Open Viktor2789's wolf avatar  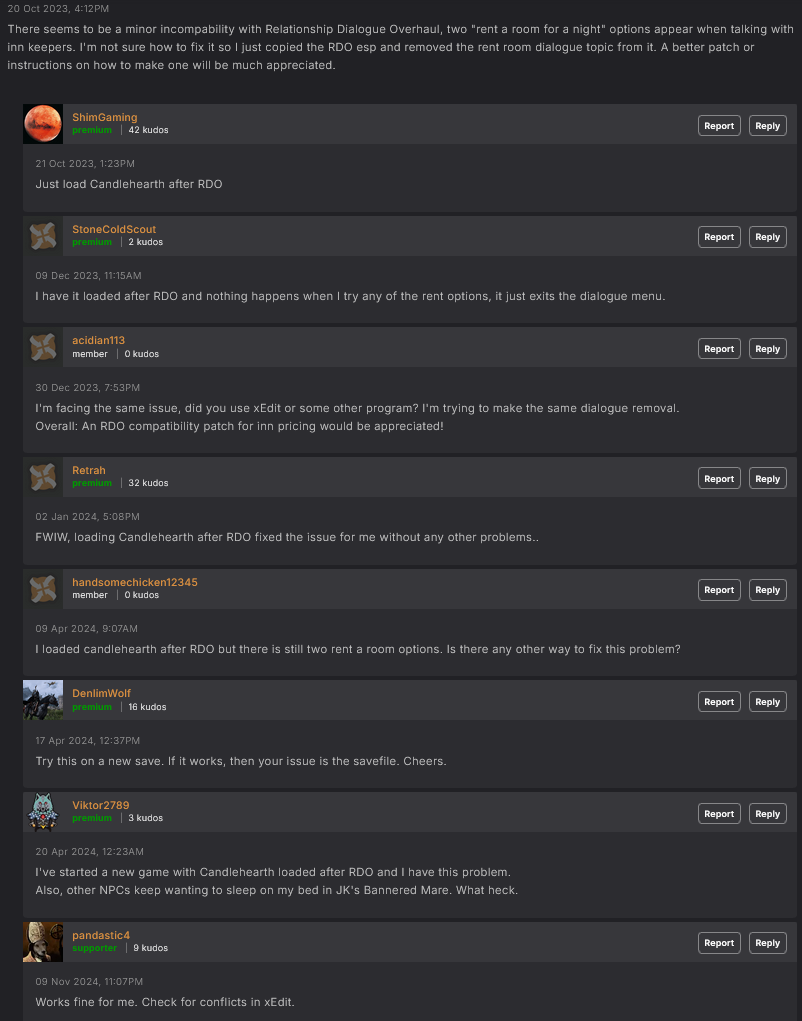point(43,812)
